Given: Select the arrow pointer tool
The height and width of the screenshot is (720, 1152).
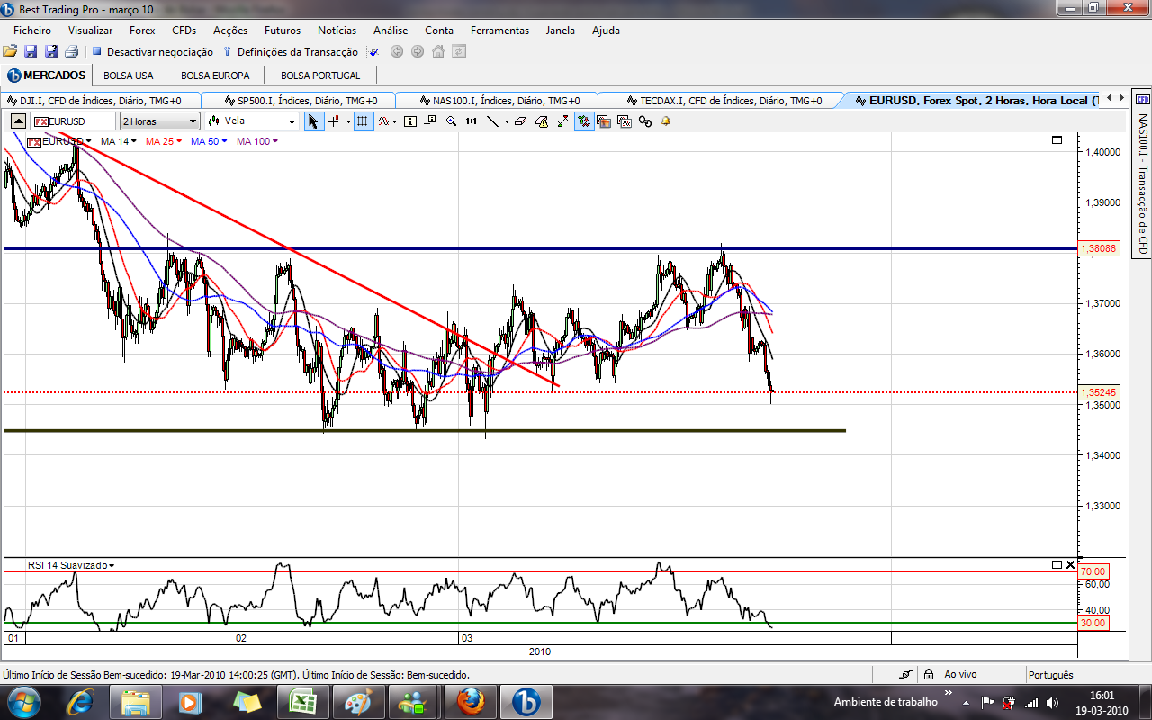Looking at the screenshot, I should (314, 122).
